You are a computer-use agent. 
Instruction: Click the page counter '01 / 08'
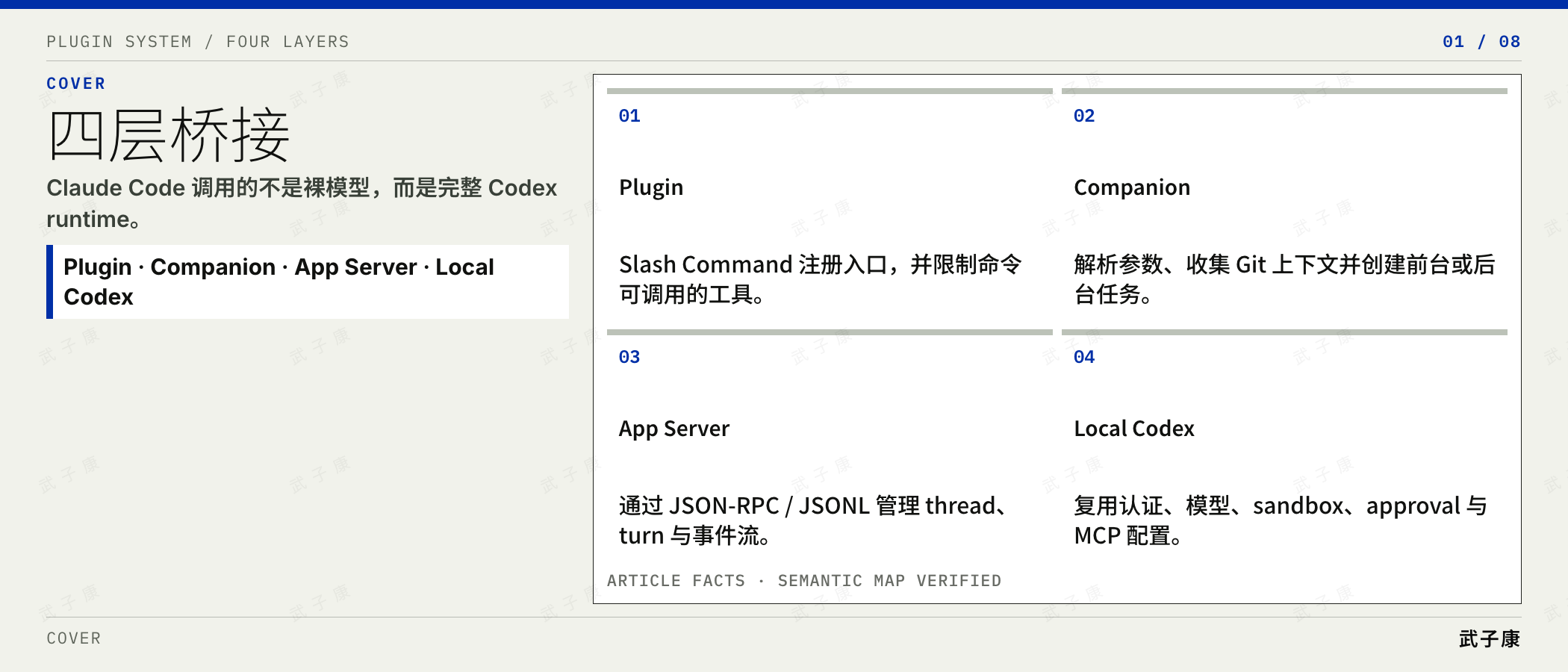(x=1481, y=42)
